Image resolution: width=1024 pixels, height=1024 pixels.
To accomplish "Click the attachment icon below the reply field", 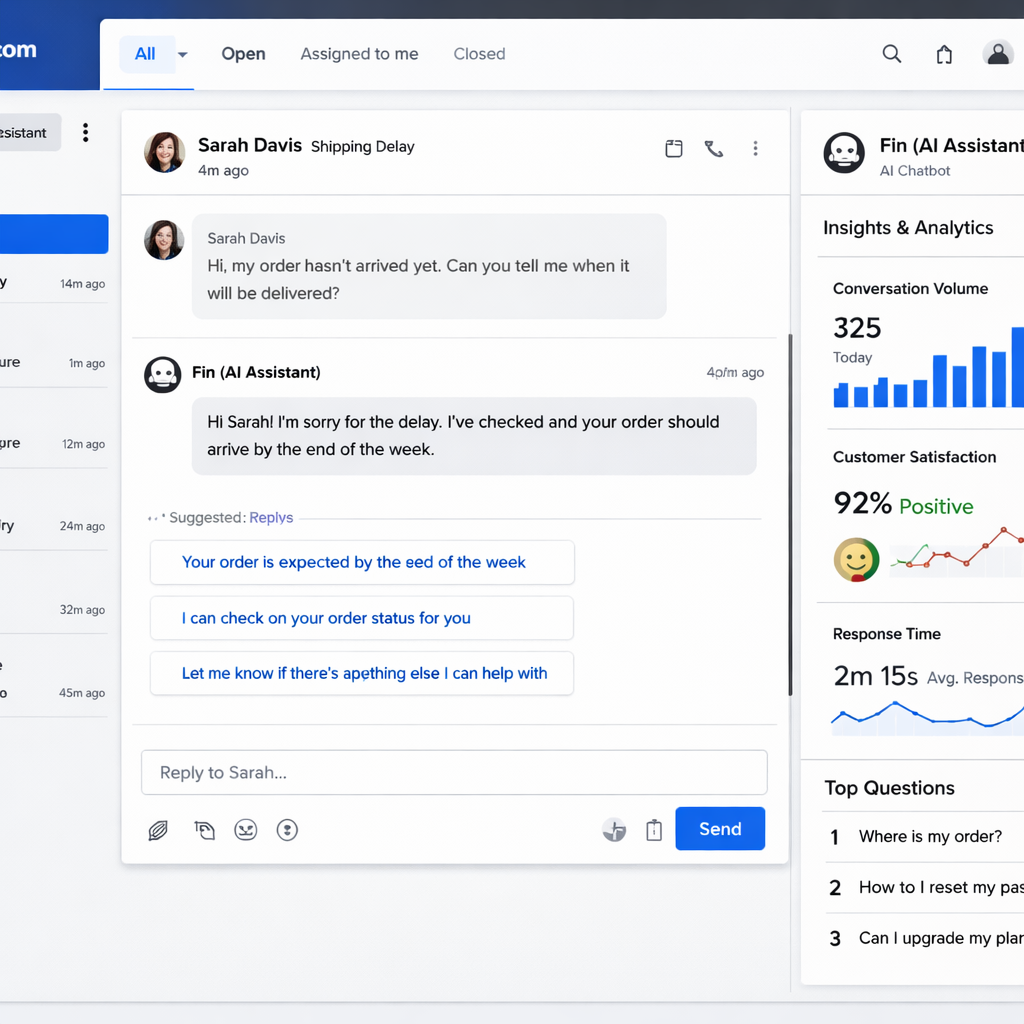I will click(x=157, y=830).
